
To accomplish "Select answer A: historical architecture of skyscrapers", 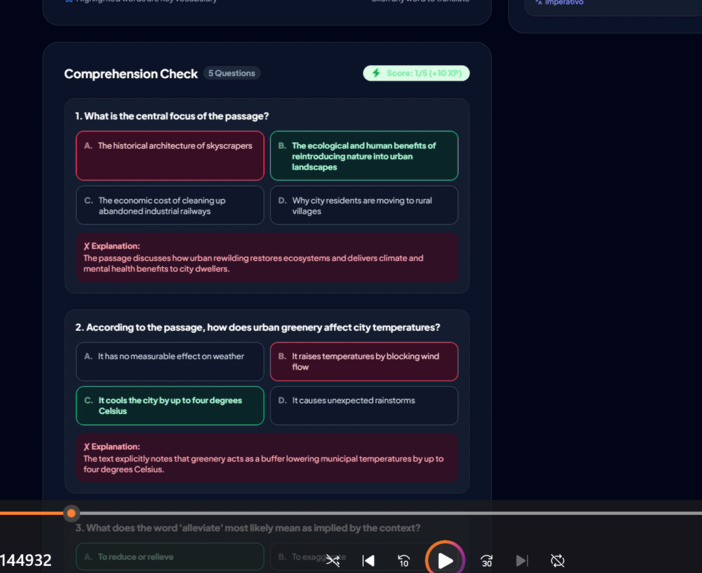I will (x=170, y=156).
